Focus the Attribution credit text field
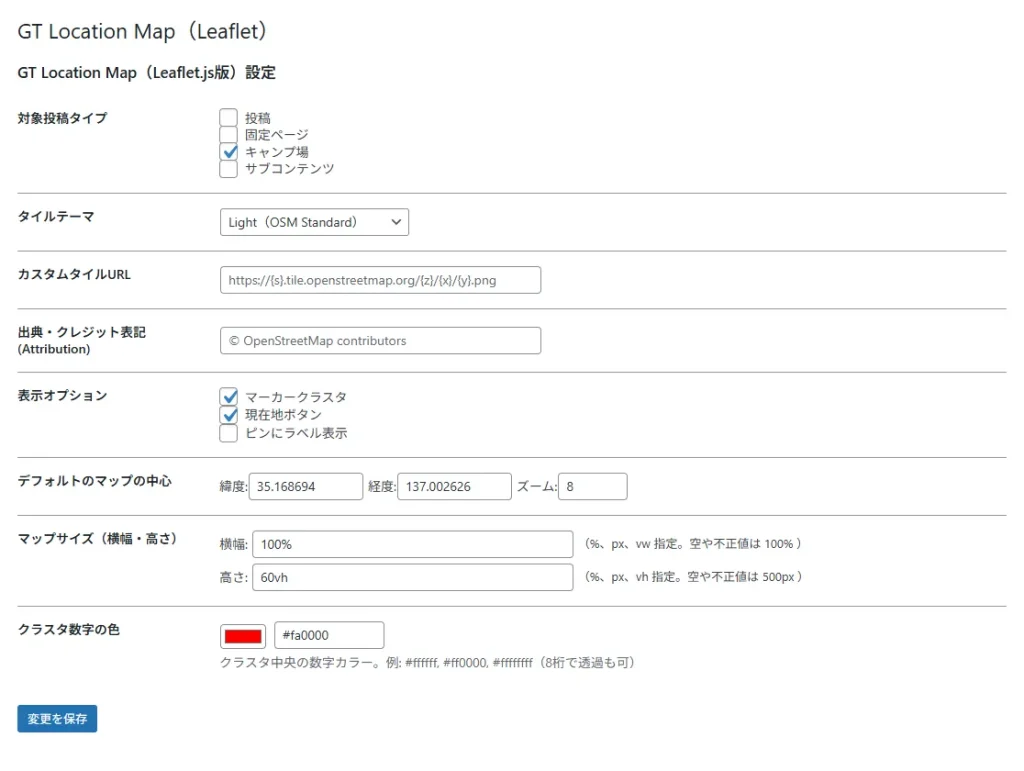This screenshot has width=1024, height=771. (380, 341)
